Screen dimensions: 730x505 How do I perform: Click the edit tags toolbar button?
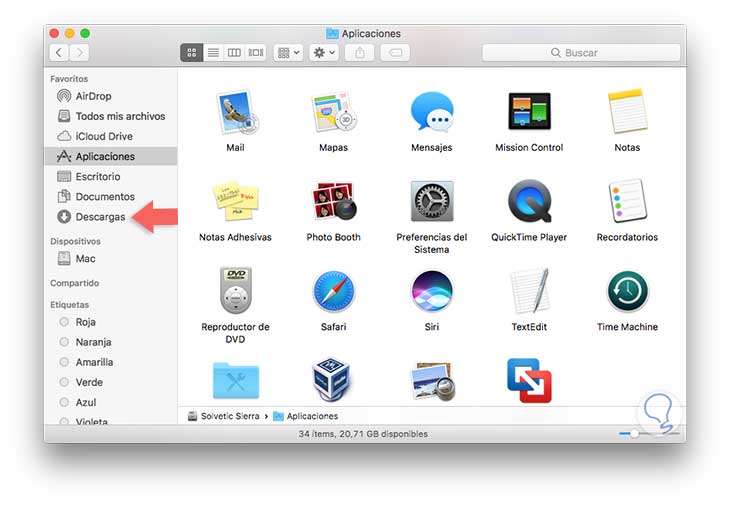(x=395, y=53)
